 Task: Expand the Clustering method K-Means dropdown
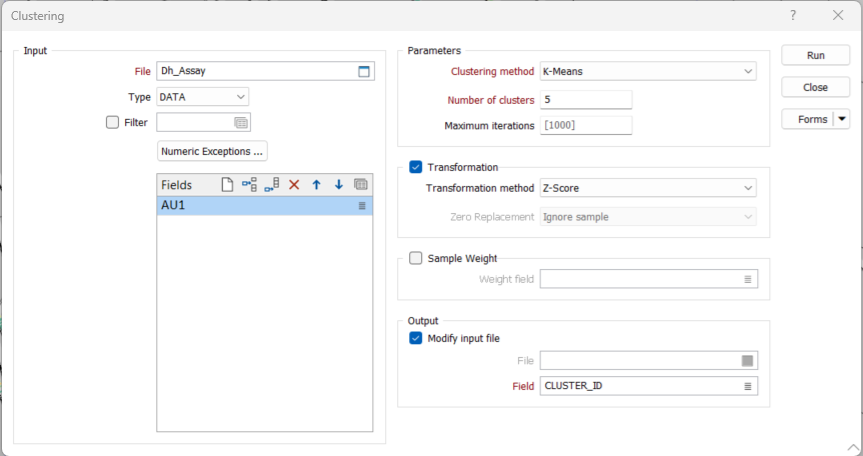(x=648, y=71)
